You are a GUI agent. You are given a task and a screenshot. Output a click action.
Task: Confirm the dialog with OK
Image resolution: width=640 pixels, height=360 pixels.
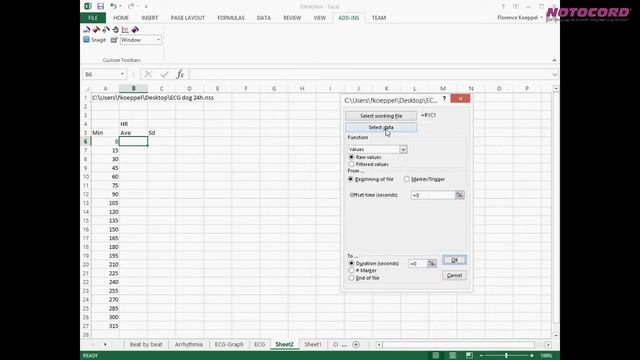tap(454, 260)
